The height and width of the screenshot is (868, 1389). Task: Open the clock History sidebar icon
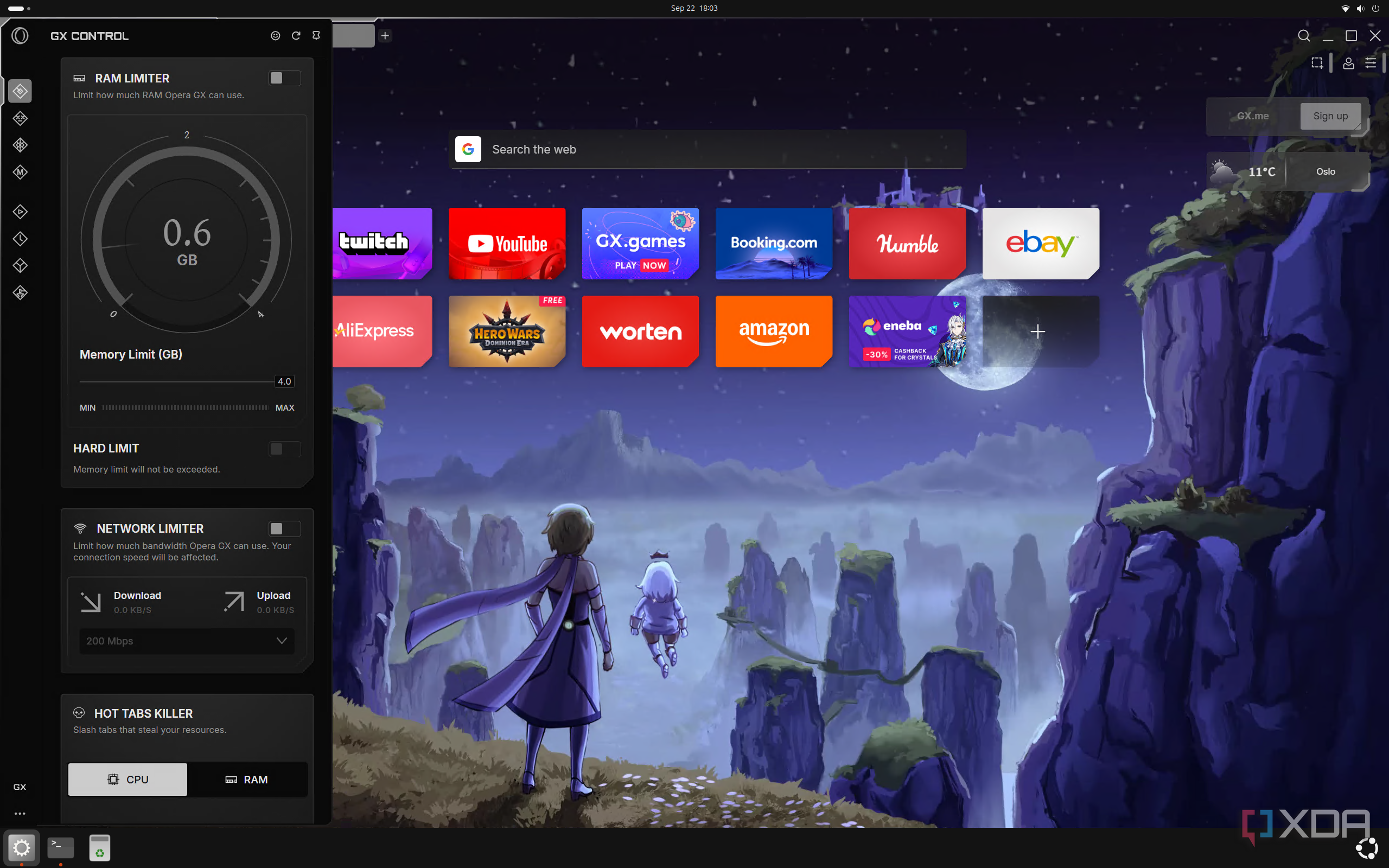coord(20,239)
